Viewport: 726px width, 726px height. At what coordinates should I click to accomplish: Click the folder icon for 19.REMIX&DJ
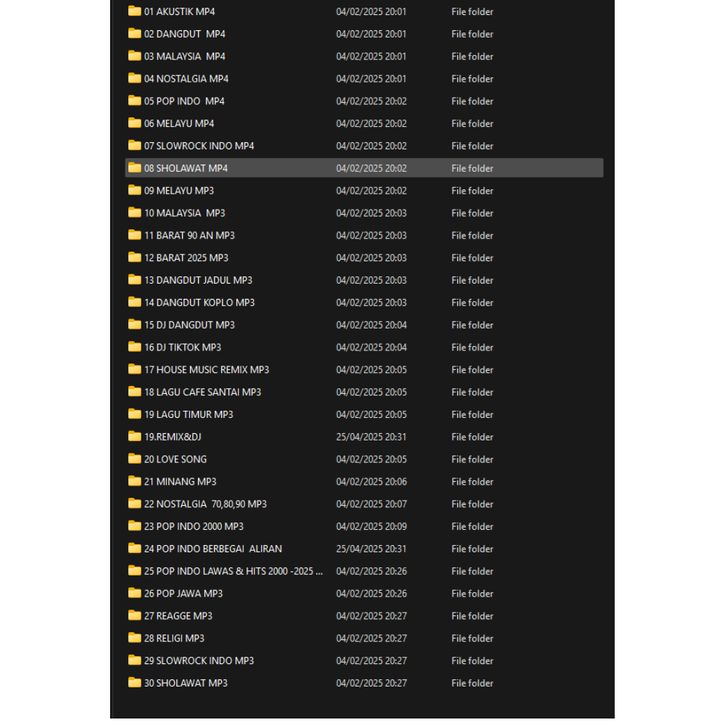[x=134, y=436]
